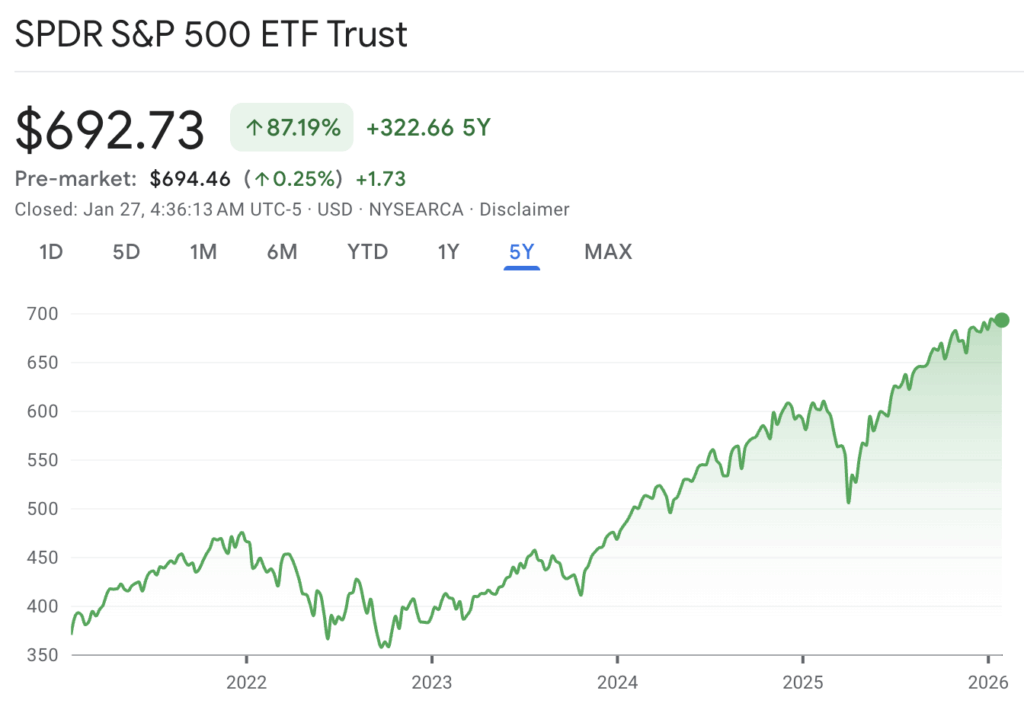This screenshot has width=1024, height=713.
Task: Click the green up-arrow in the 87.19% badge
Action: 254,128
